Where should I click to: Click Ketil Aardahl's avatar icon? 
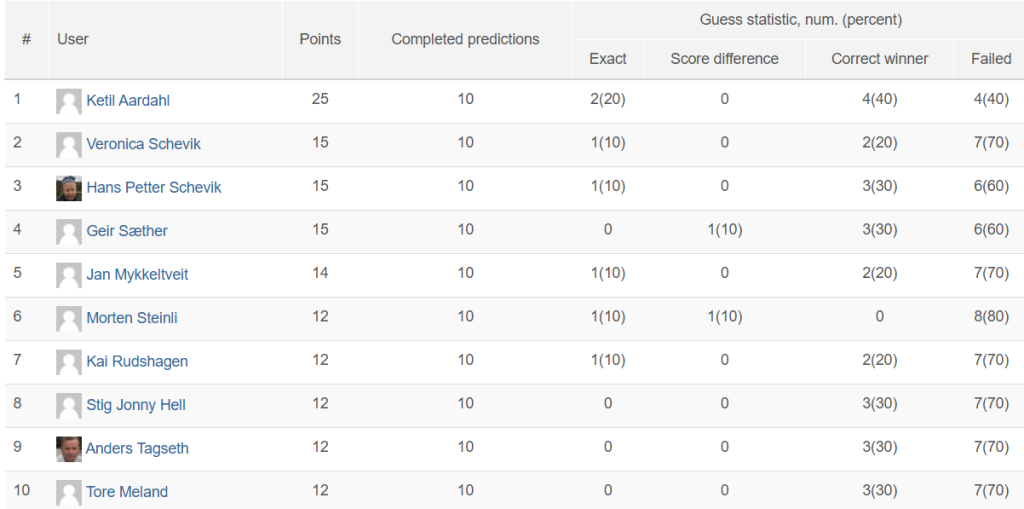click(69, 101)
